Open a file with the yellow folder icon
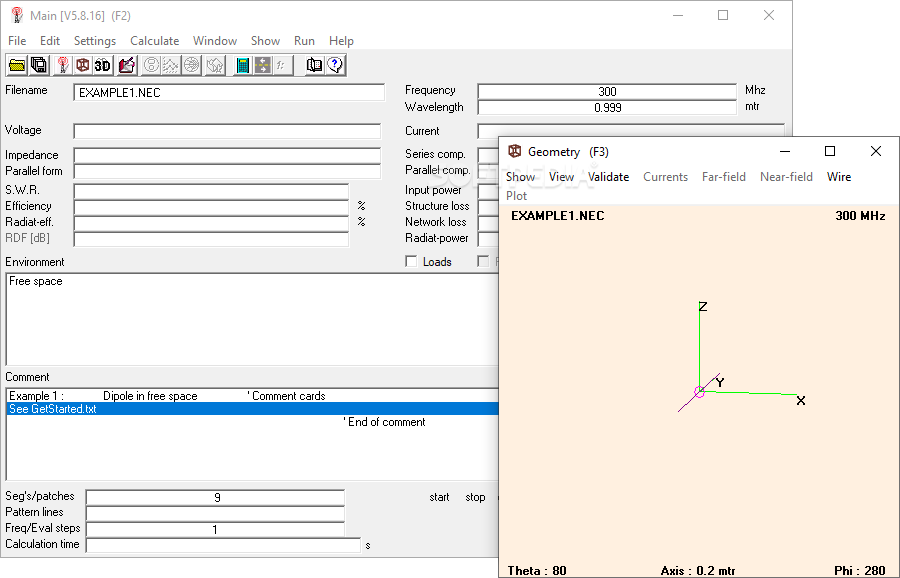The image size is (900, 578). (17, 65)
